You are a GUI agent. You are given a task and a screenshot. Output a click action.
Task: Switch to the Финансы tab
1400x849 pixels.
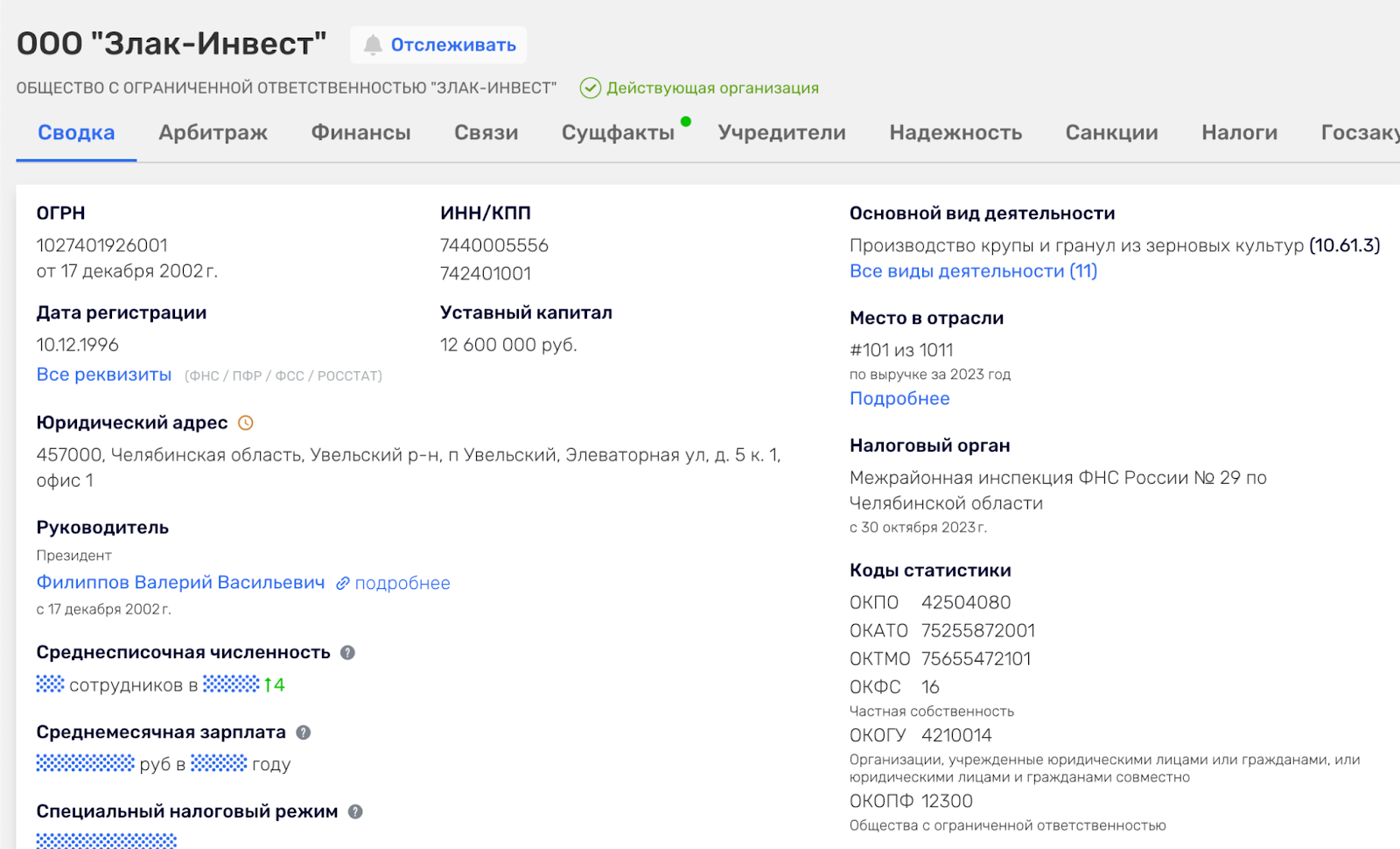point(360,132)
